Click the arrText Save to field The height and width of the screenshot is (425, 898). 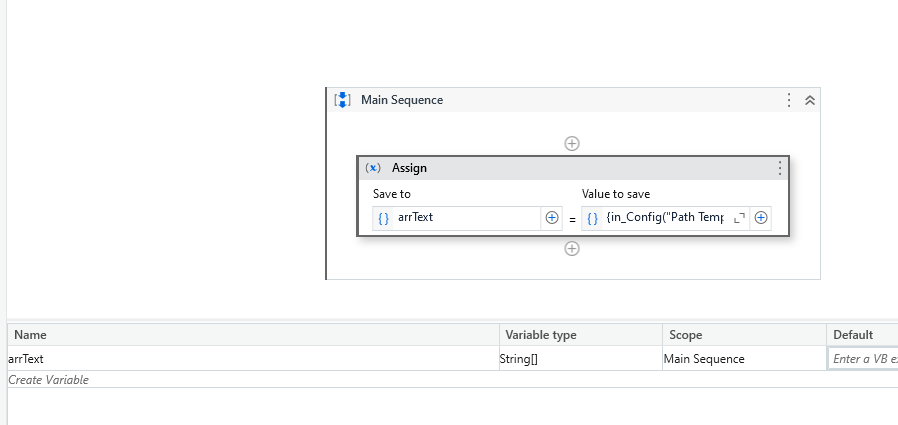(x=465, y=218)
